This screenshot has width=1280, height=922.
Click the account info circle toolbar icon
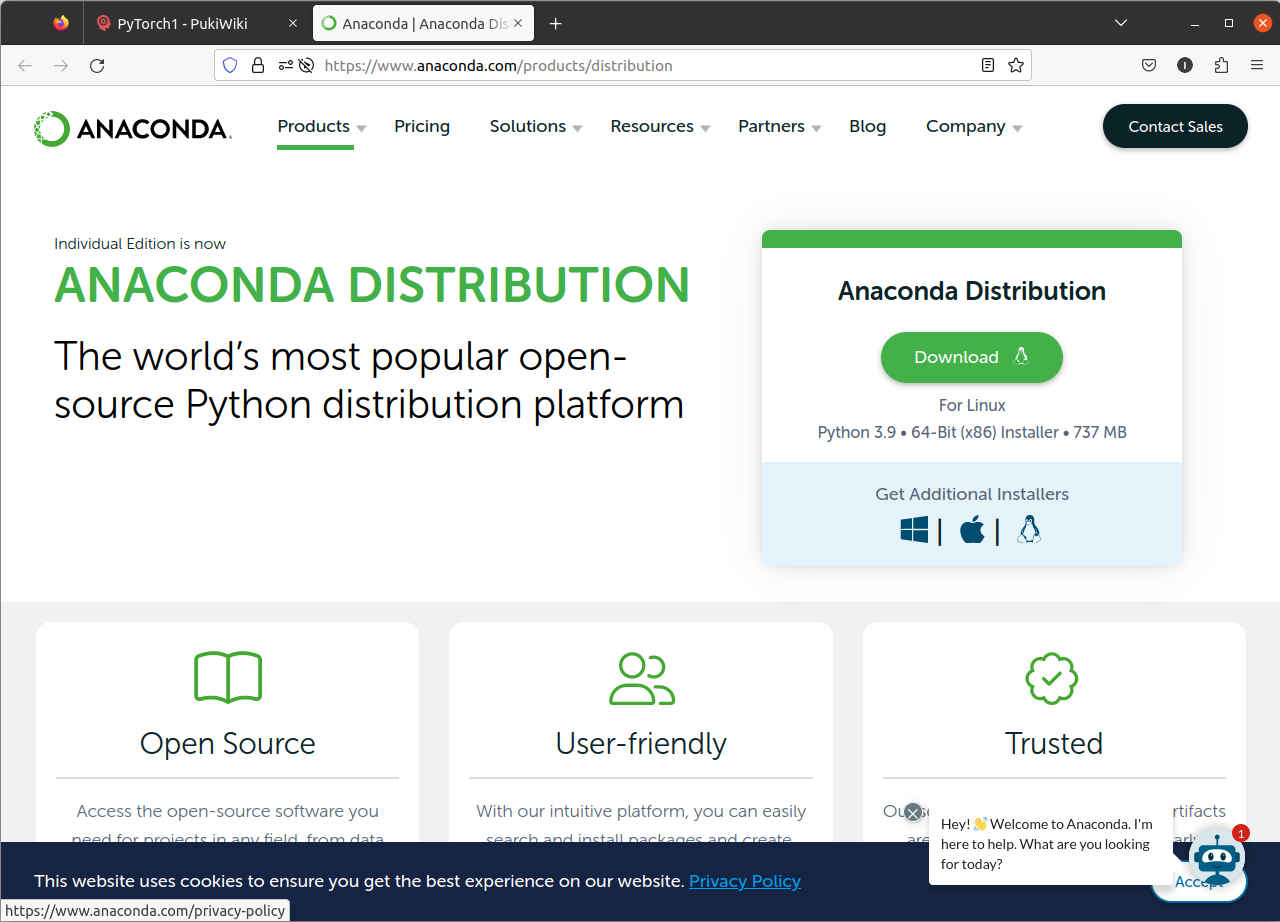(x=1185, y=65)
